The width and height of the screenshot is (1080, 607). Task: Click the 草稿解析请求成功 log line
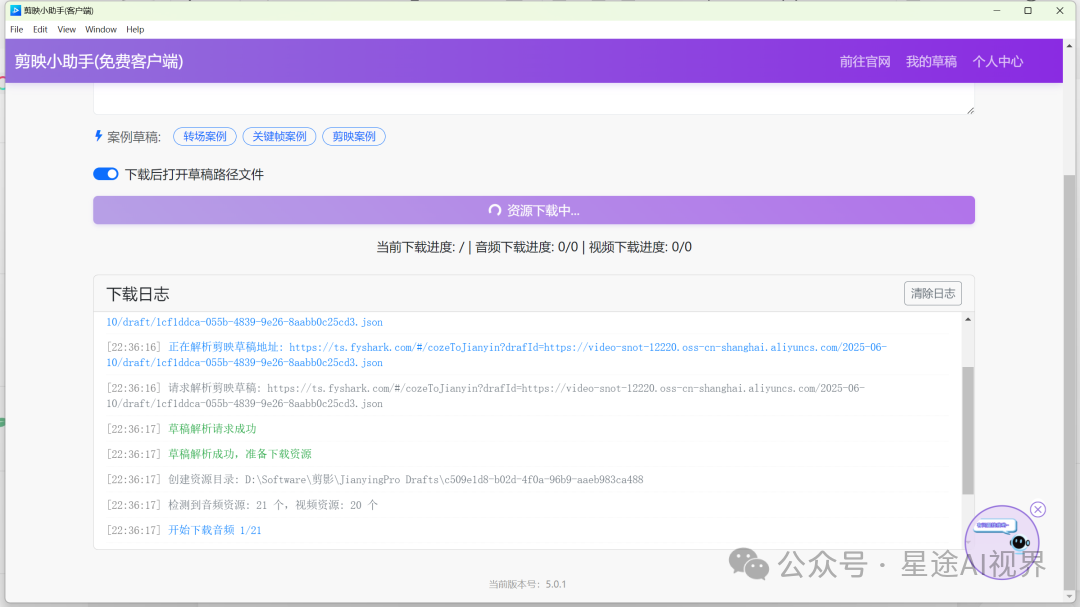pyautogui.click(x=212, y=429)
